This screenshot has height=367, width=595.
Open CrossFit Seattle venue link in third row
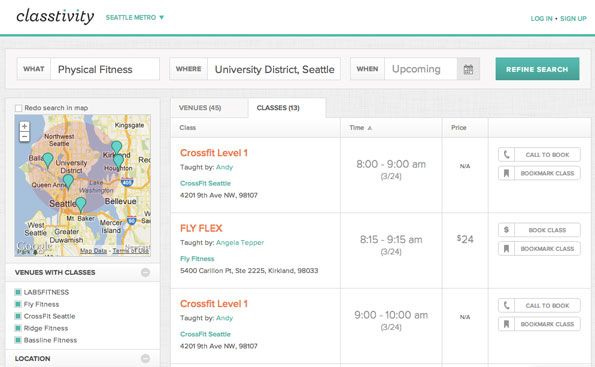click(x=205, y=334)
